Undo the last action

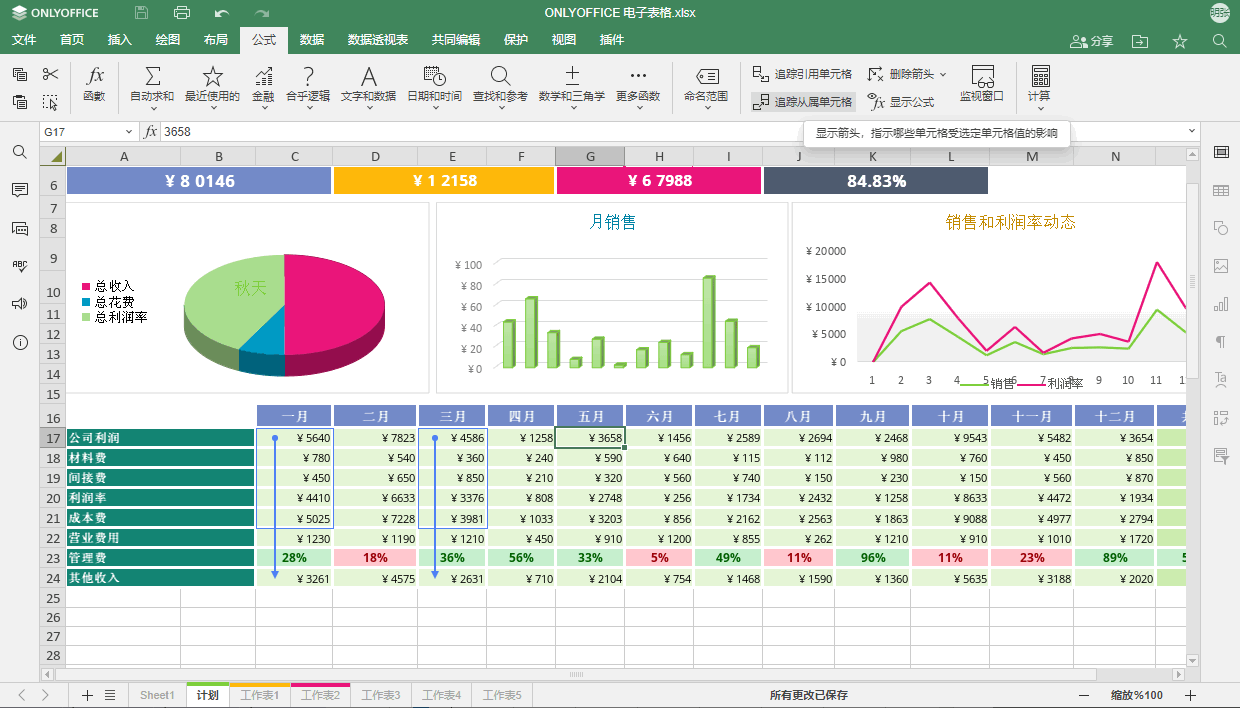222,13
